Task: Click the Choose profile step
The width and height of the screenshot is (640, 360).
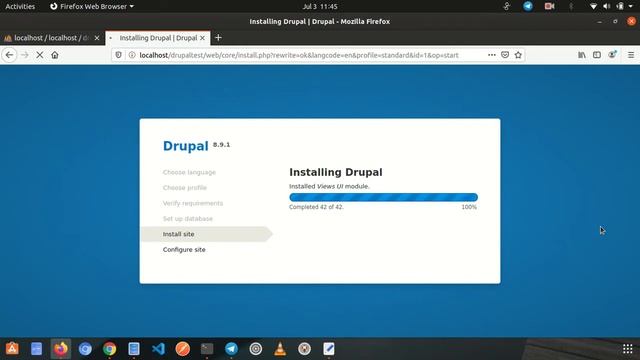Action: [184, 188]
